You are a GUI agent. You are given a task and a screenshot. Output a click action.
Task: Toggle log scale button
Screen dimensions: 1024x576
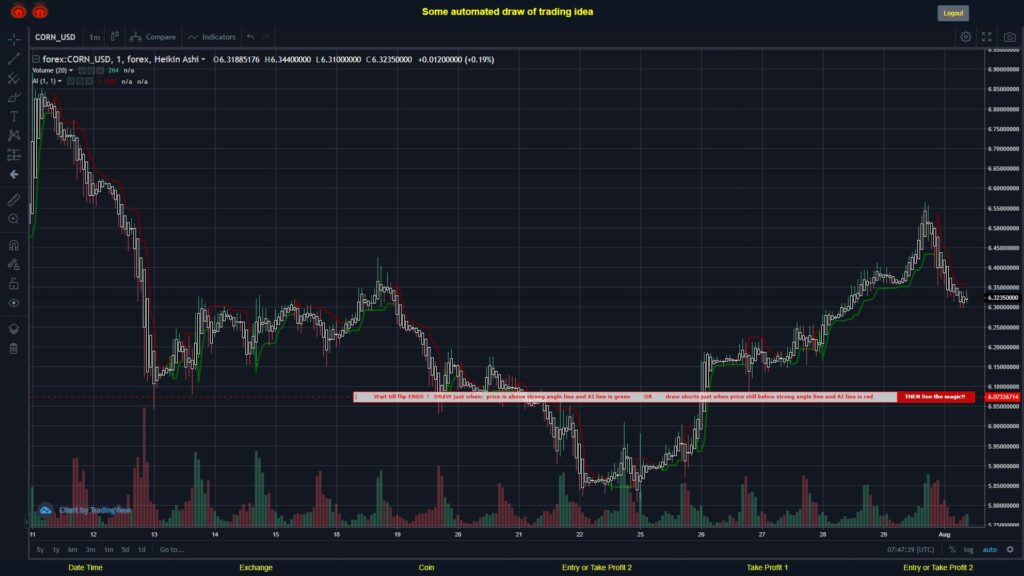point(968,550)
